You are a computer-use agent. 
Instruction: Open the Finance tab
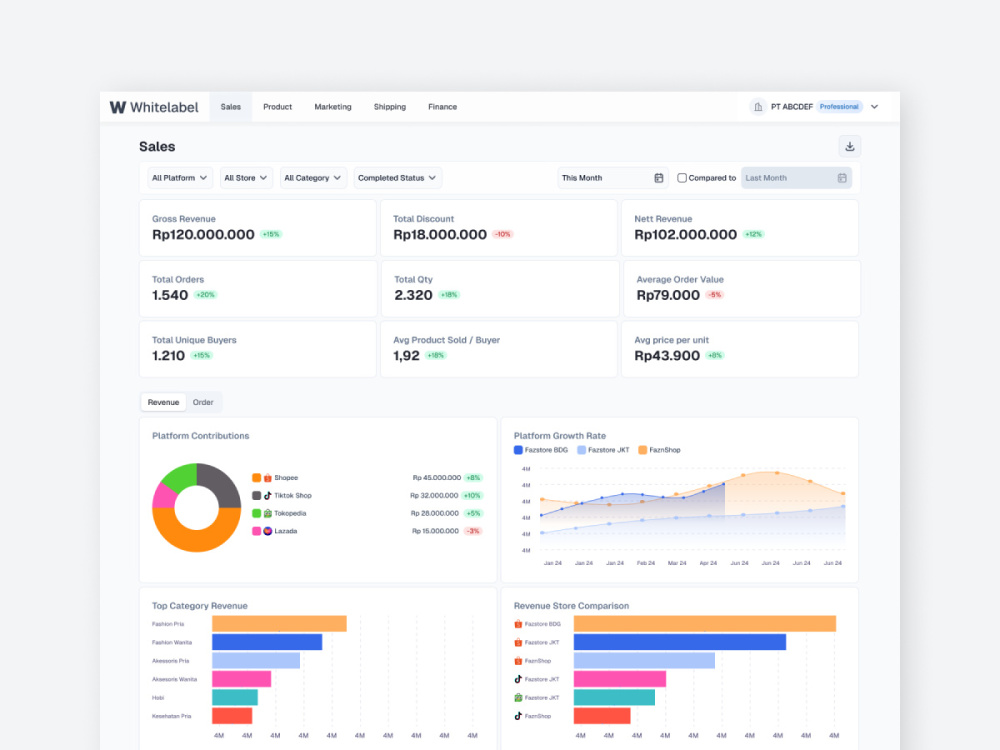pyautogui.click(x=443, y=107)
